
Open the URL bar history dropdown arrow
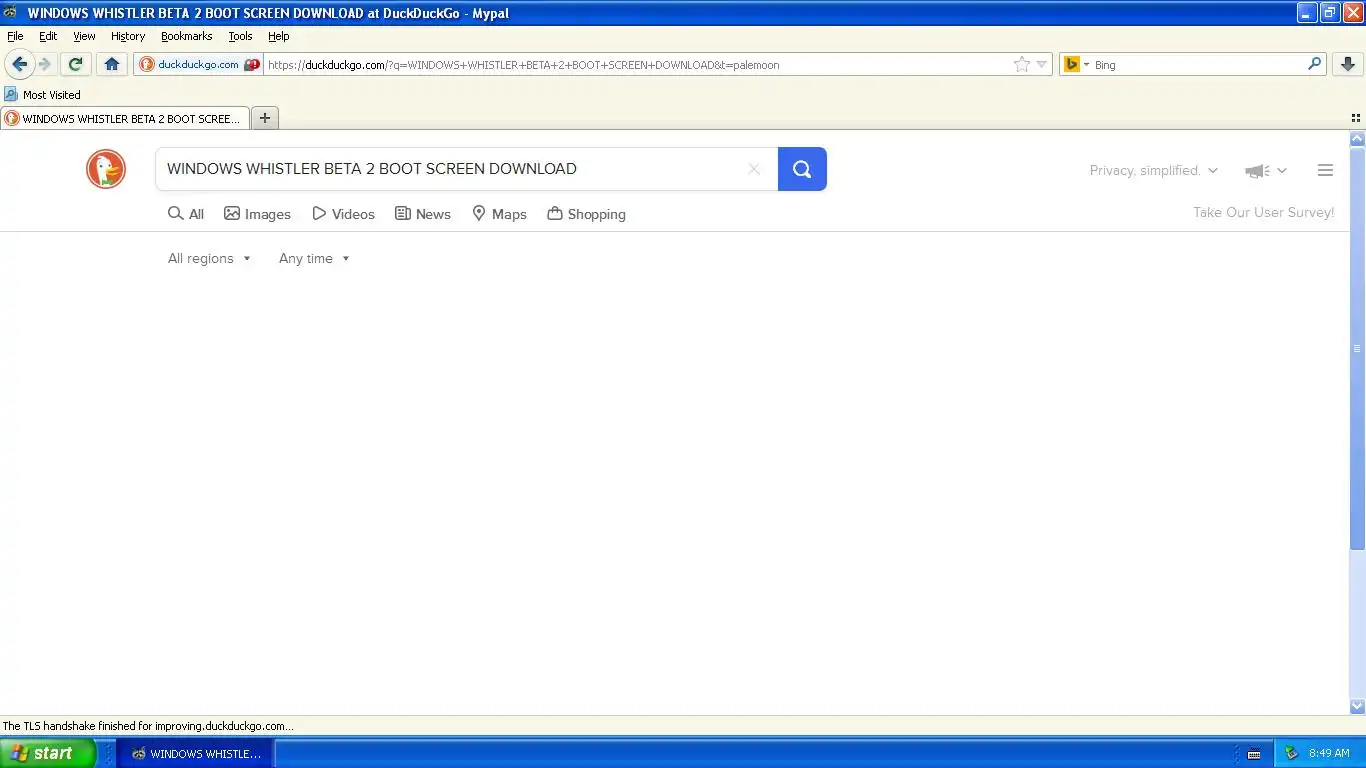click(x=1042, y=64)
